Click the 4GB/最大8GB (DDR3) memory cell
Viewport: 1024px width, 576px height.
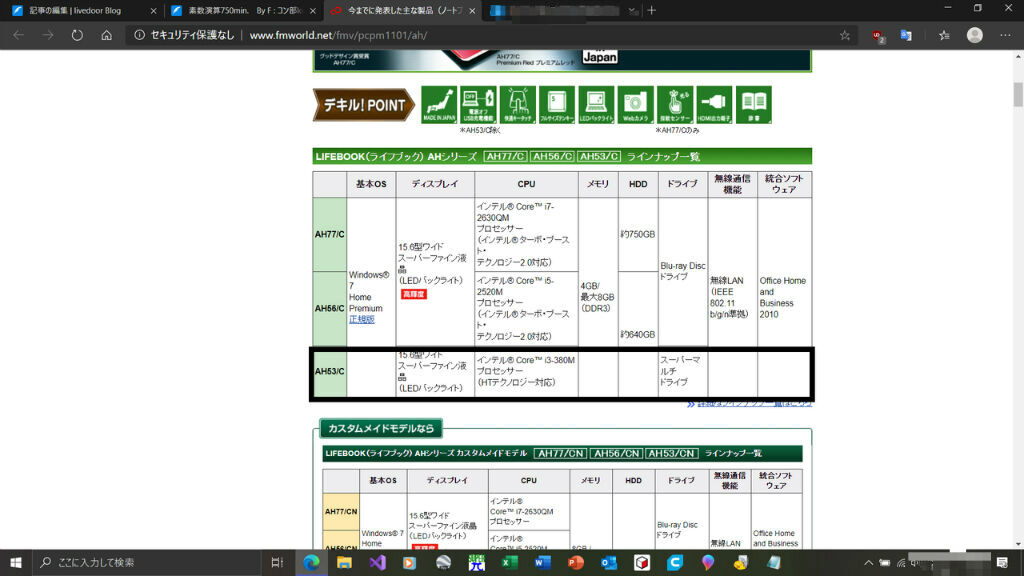pyautogui.click(x=597, y=297)
